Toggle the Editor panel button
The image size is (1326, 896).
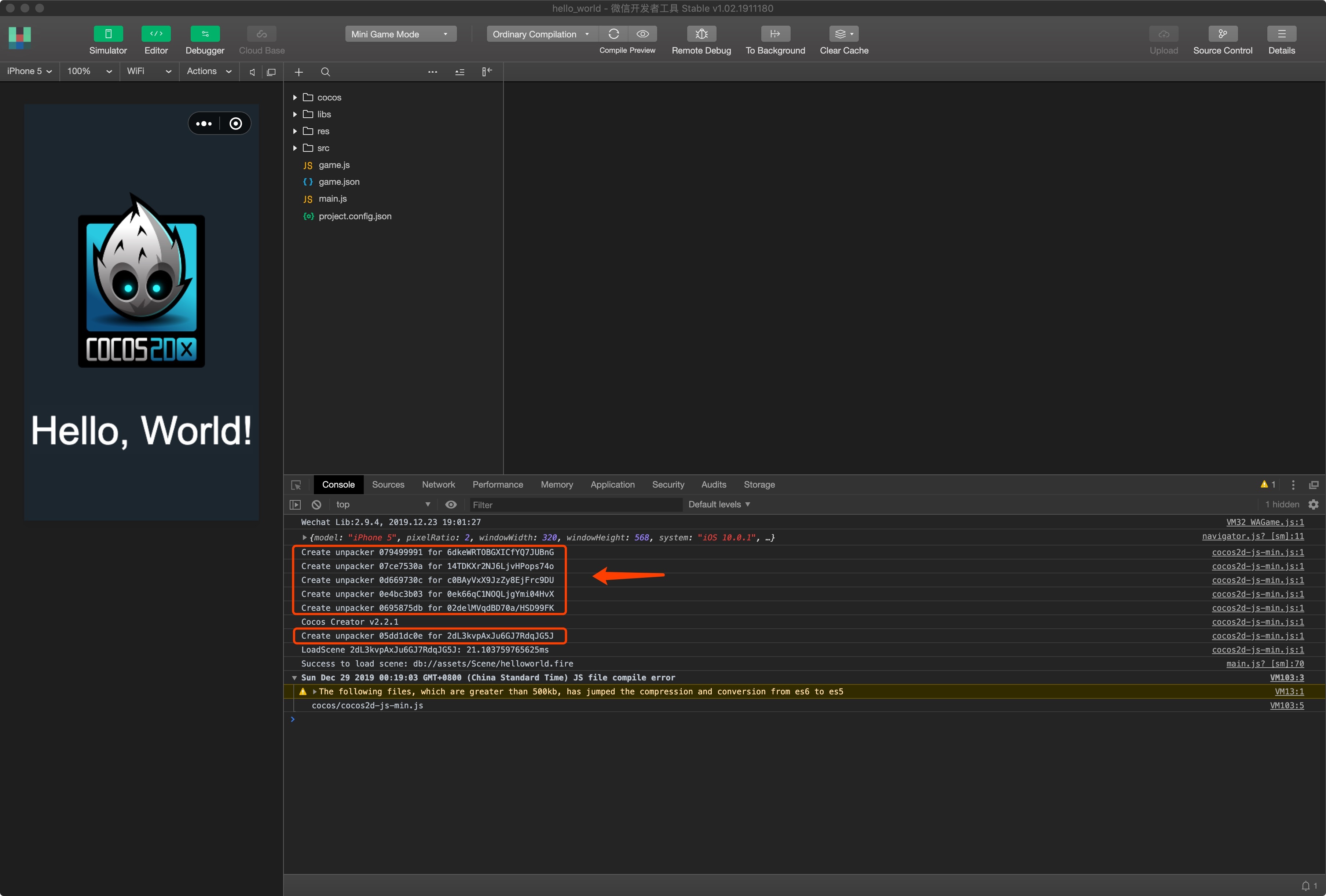[x=156, y=34]
